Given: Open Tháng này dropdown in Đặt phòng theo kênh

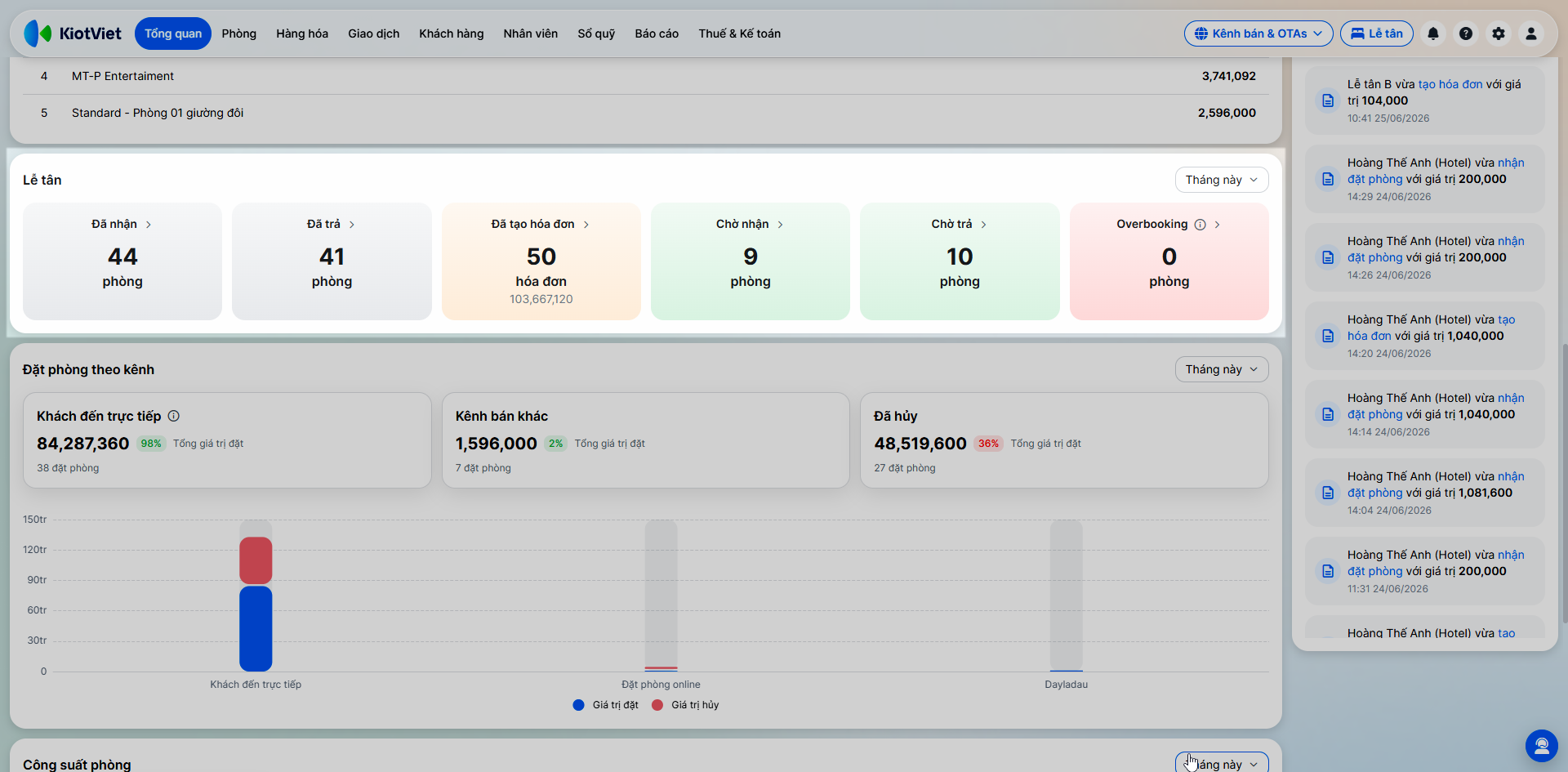Looking at the screenshot, I should (x=1222, y=369).
